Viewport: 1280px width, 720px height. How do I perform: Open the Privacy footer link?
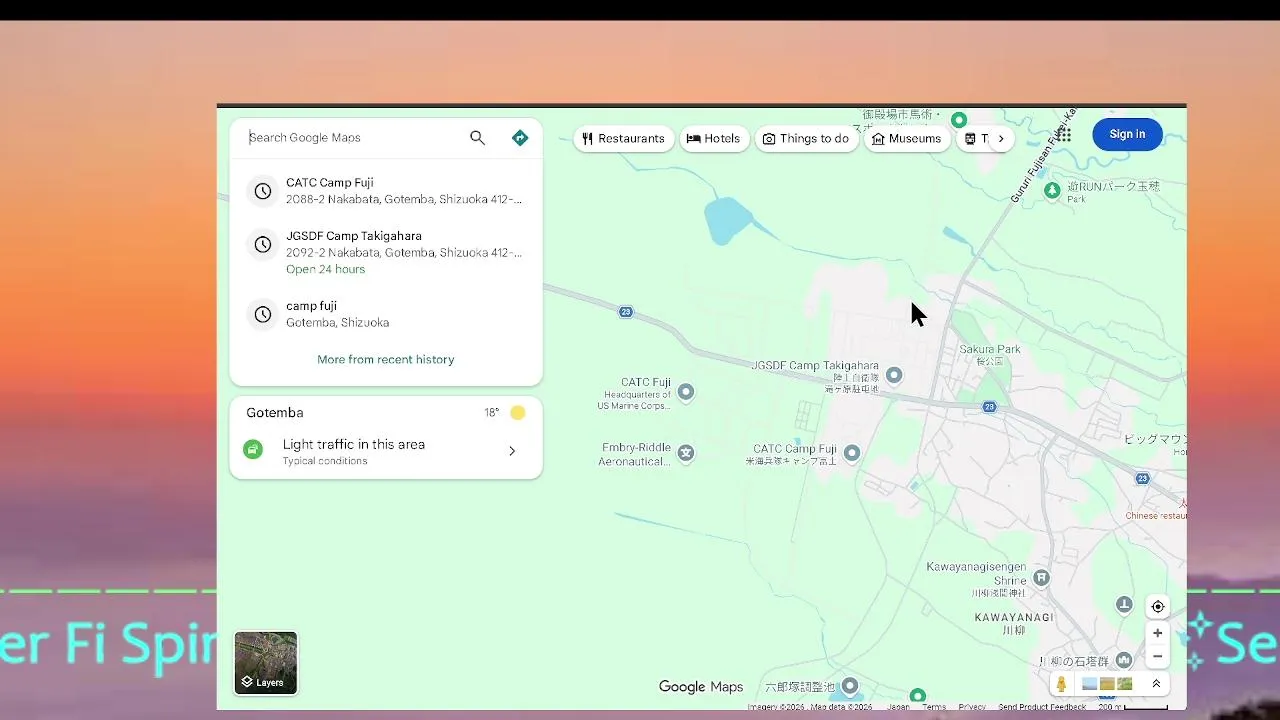(972, 707)
